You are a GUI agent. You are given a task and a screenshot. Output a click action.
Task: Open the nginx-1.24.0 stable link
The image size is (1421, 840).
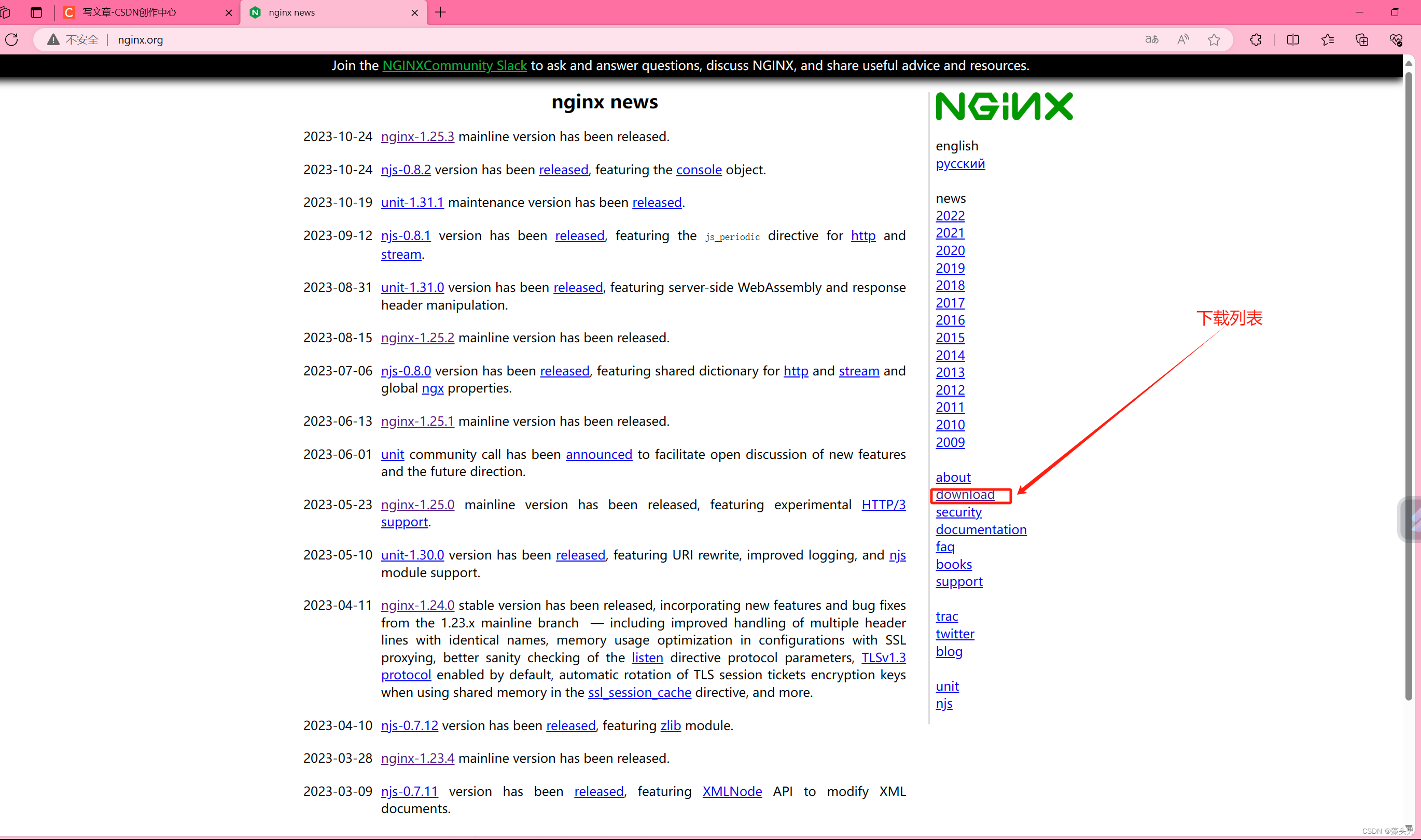(417, 606)
